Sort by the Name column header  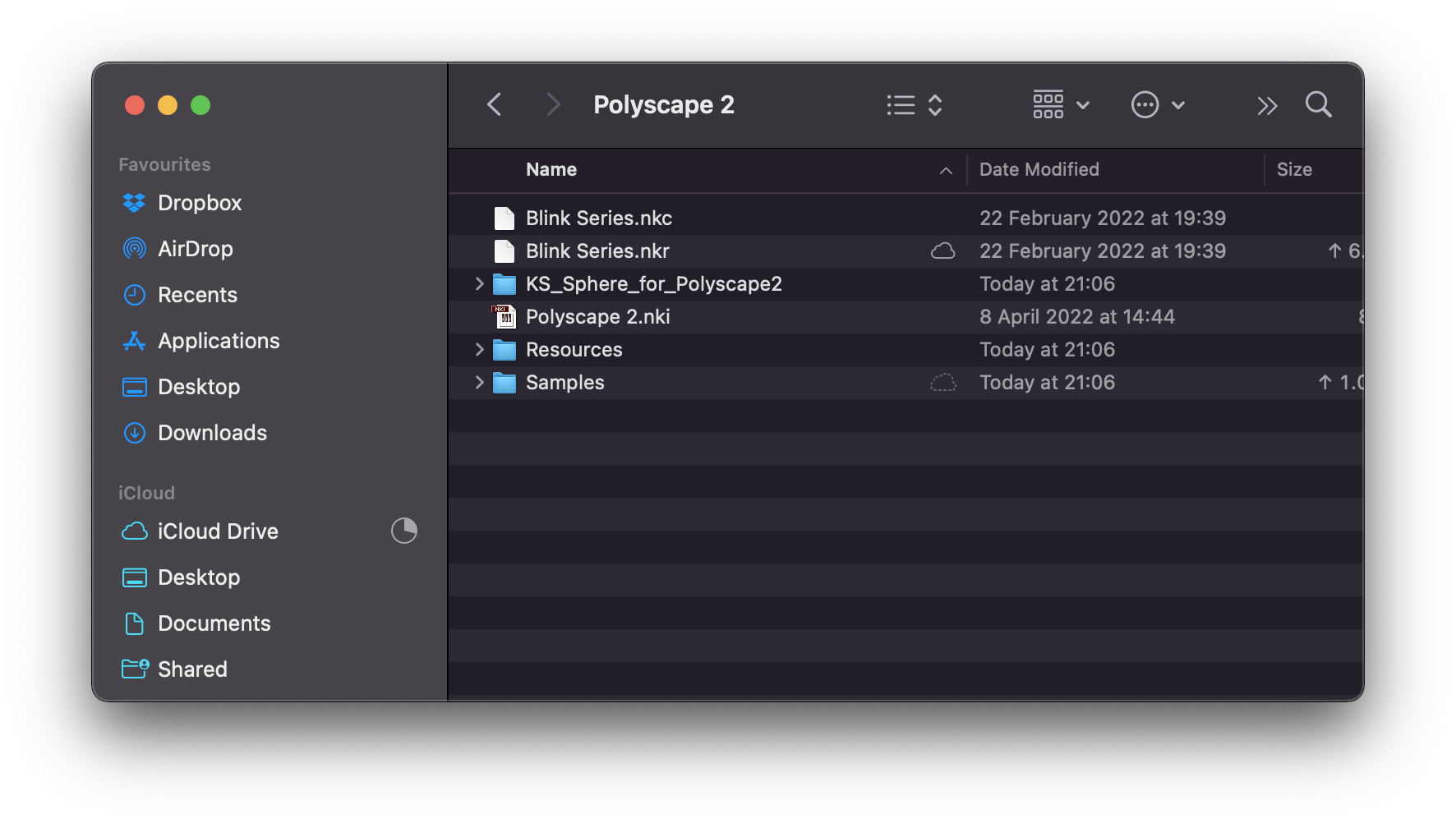tap(551, 170)
